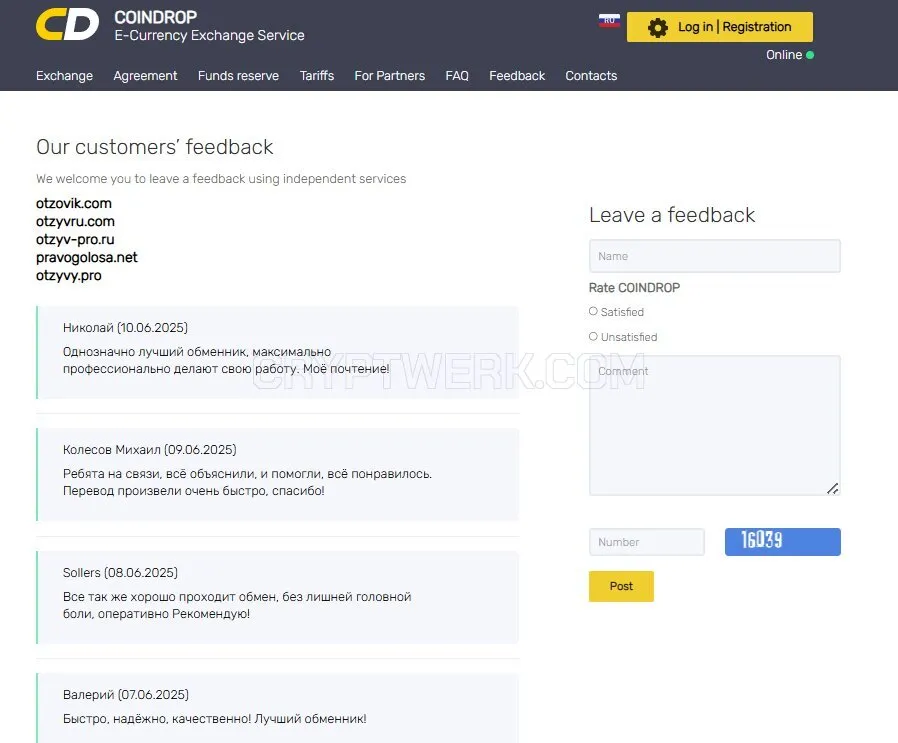The height and width of the screenshot is (743, 898).
Task: Click Log in | Registration button
Action: pyautogui.click(x=720, y=27)
